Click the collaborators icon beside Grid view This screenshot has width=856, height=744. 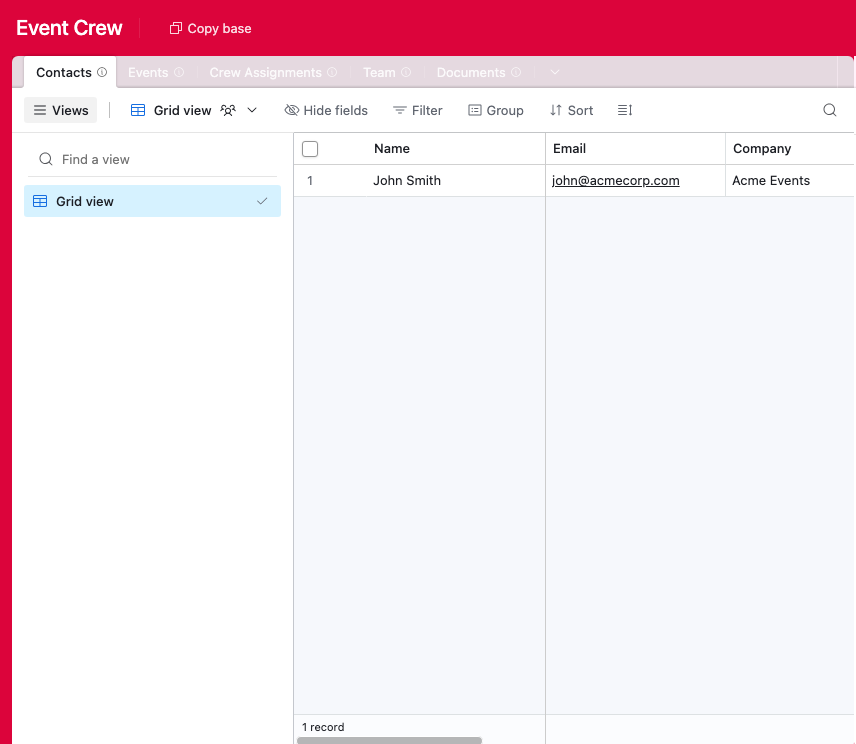[228, 110]
